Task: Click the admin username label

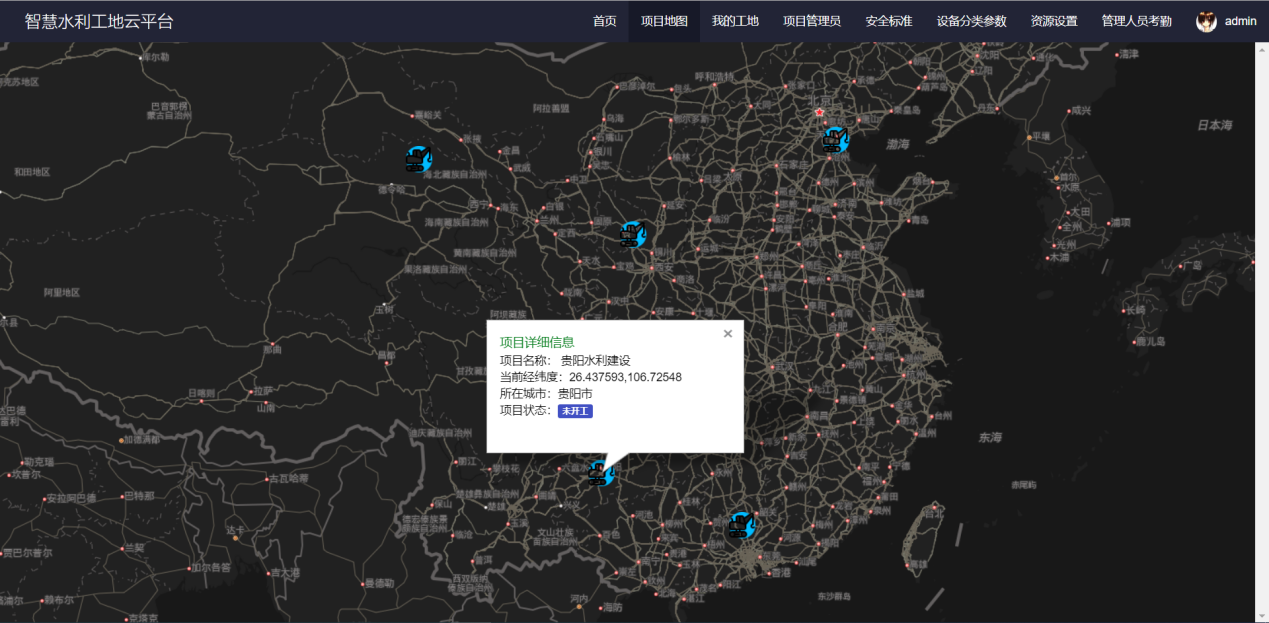Action: click(1240, 21)
